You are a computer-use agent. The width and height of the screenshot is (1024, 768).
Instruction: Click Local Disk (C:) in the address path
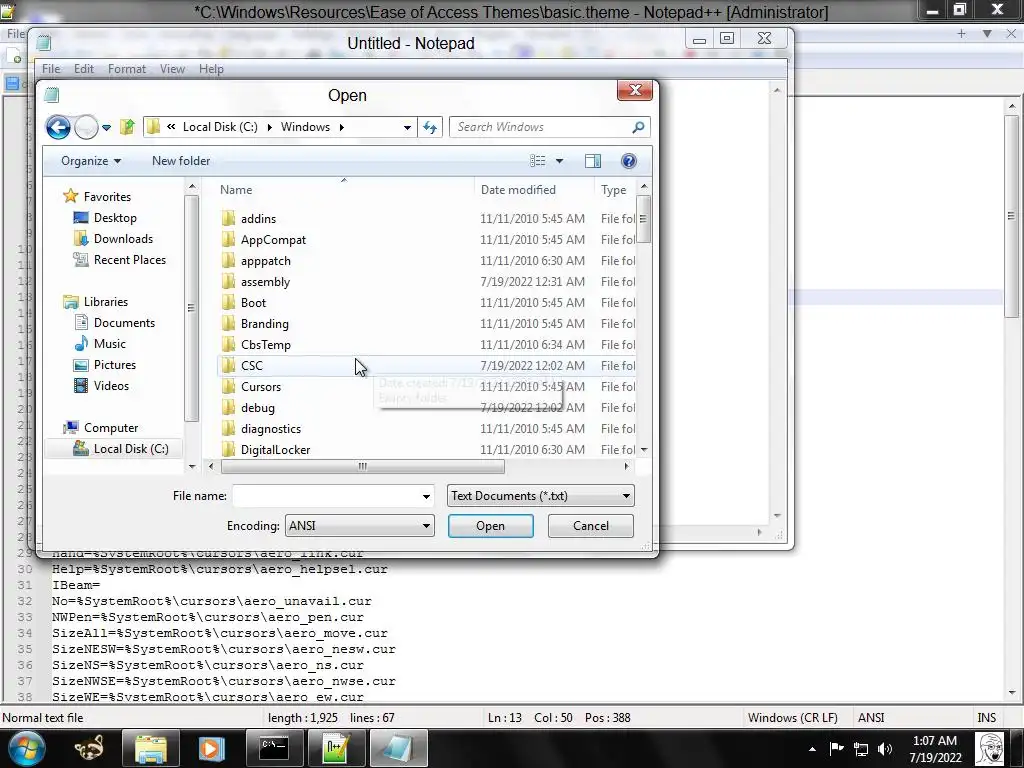click(220, 127)
